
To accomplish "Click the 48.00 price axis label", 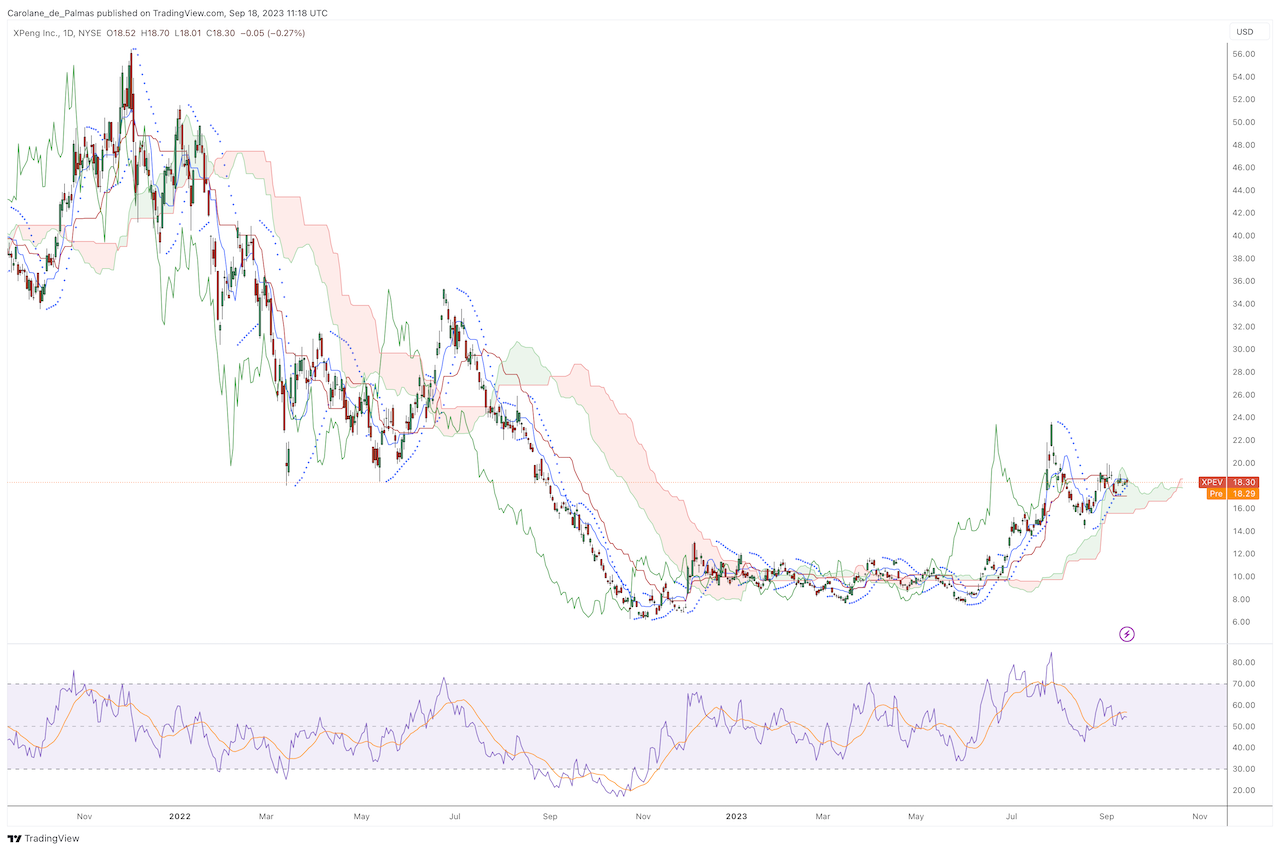I will (1243, 145).
